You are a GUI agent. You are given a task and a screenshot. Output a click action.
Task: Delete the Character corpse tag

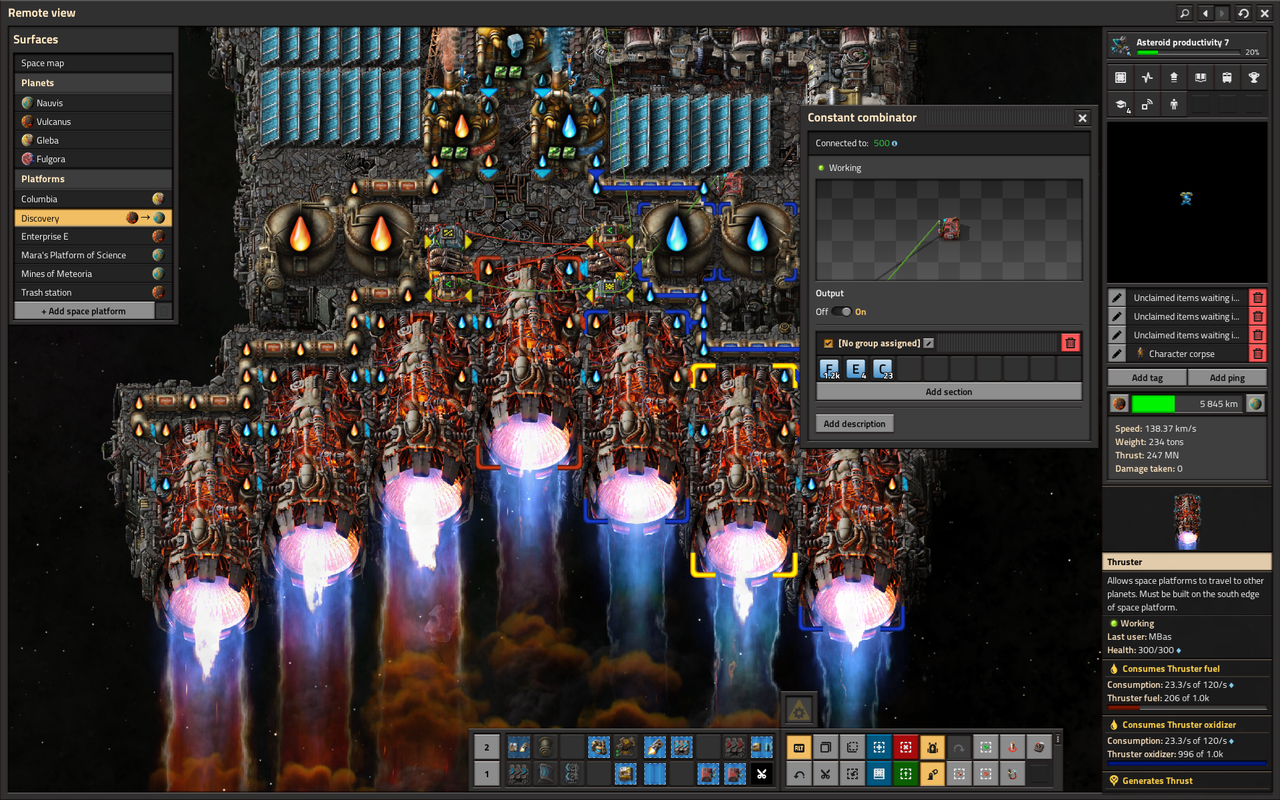[1258, 353]
